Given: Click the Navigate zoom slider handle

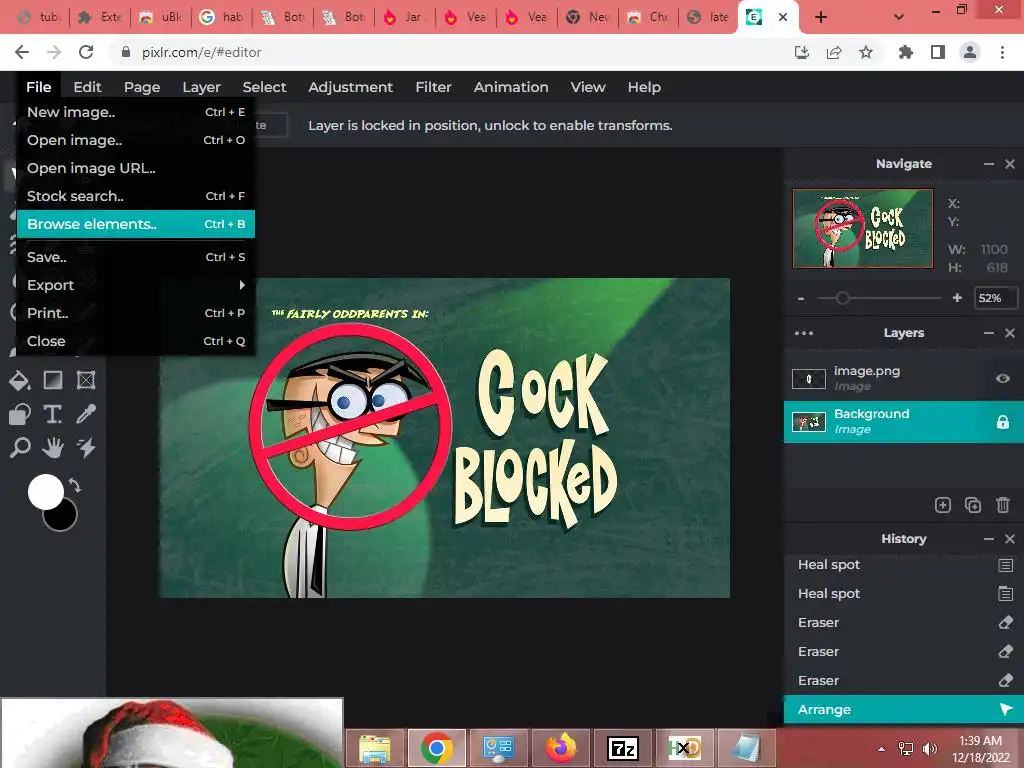Looking at the screenshot, I should pos(842,298).
